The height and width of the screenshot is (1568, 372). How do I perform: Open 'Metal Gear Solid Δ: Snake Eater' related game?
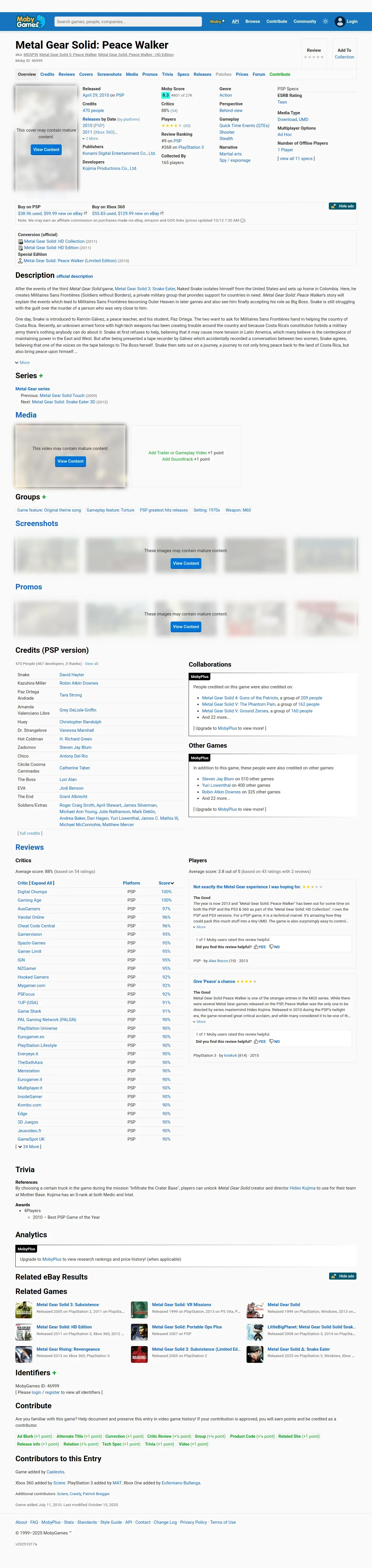[298, 1349]
